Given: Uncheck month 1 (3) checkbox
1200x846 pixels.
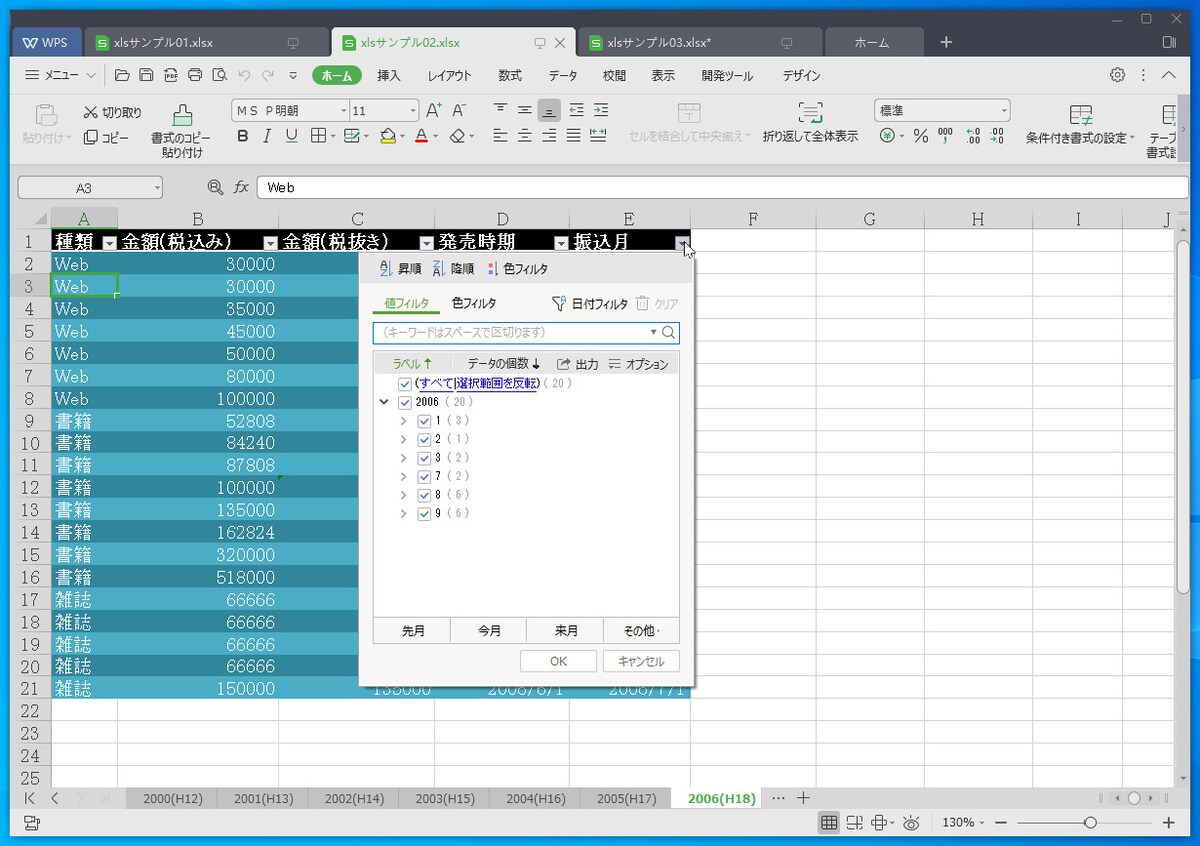Looking at the screenshot, I should click(x=424, y=421).
